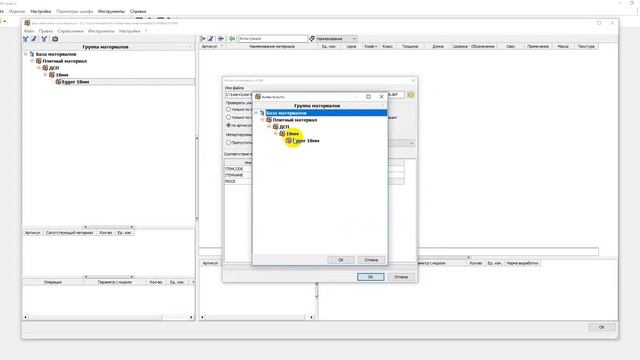Image resolution: width=640 pixels, height=360 pixels.
Task: Click Наименование материала column header
Action: [271, 46]
